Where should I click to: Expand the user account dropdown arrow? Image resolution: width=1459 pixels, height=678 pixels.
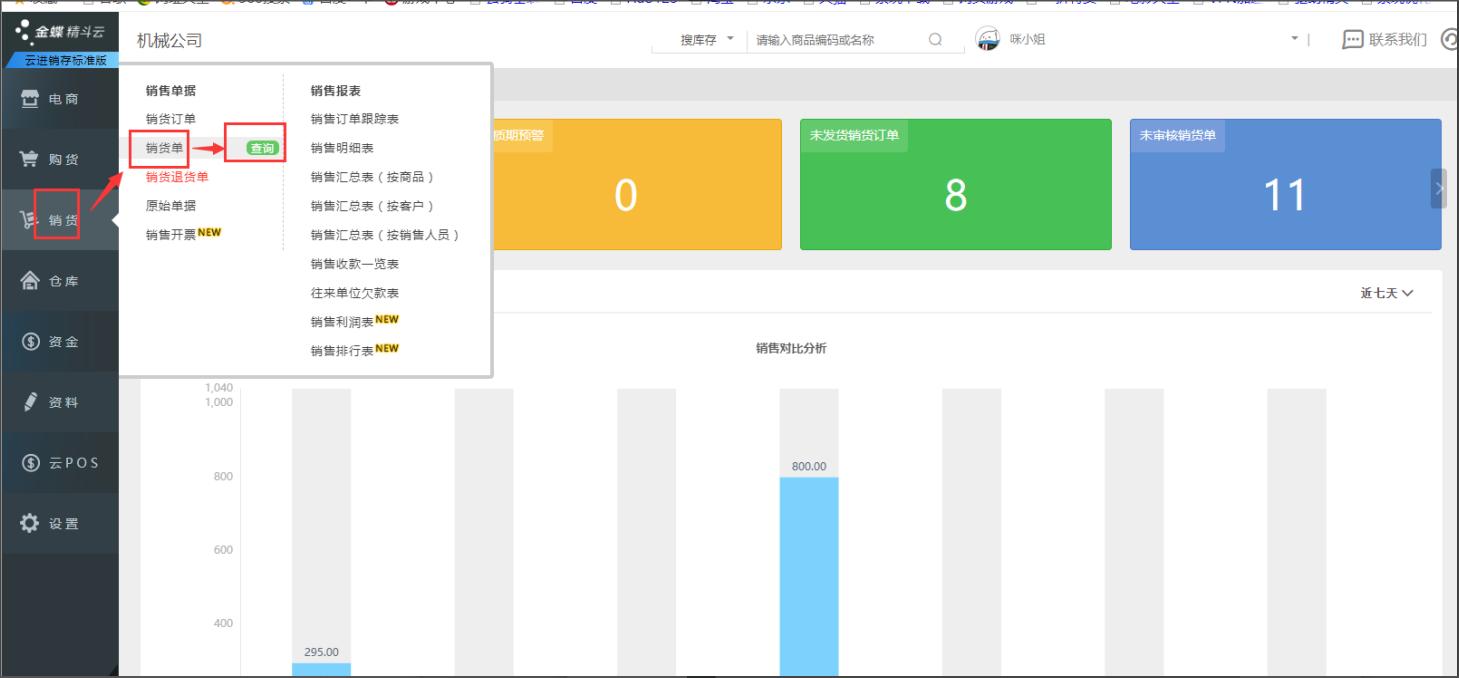coord(1294,39)
